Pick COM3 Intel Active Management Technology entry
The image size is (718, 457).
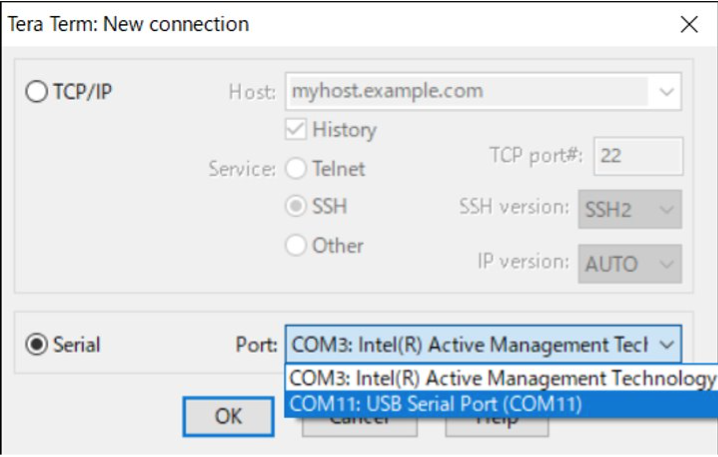[x=501, y=378]
